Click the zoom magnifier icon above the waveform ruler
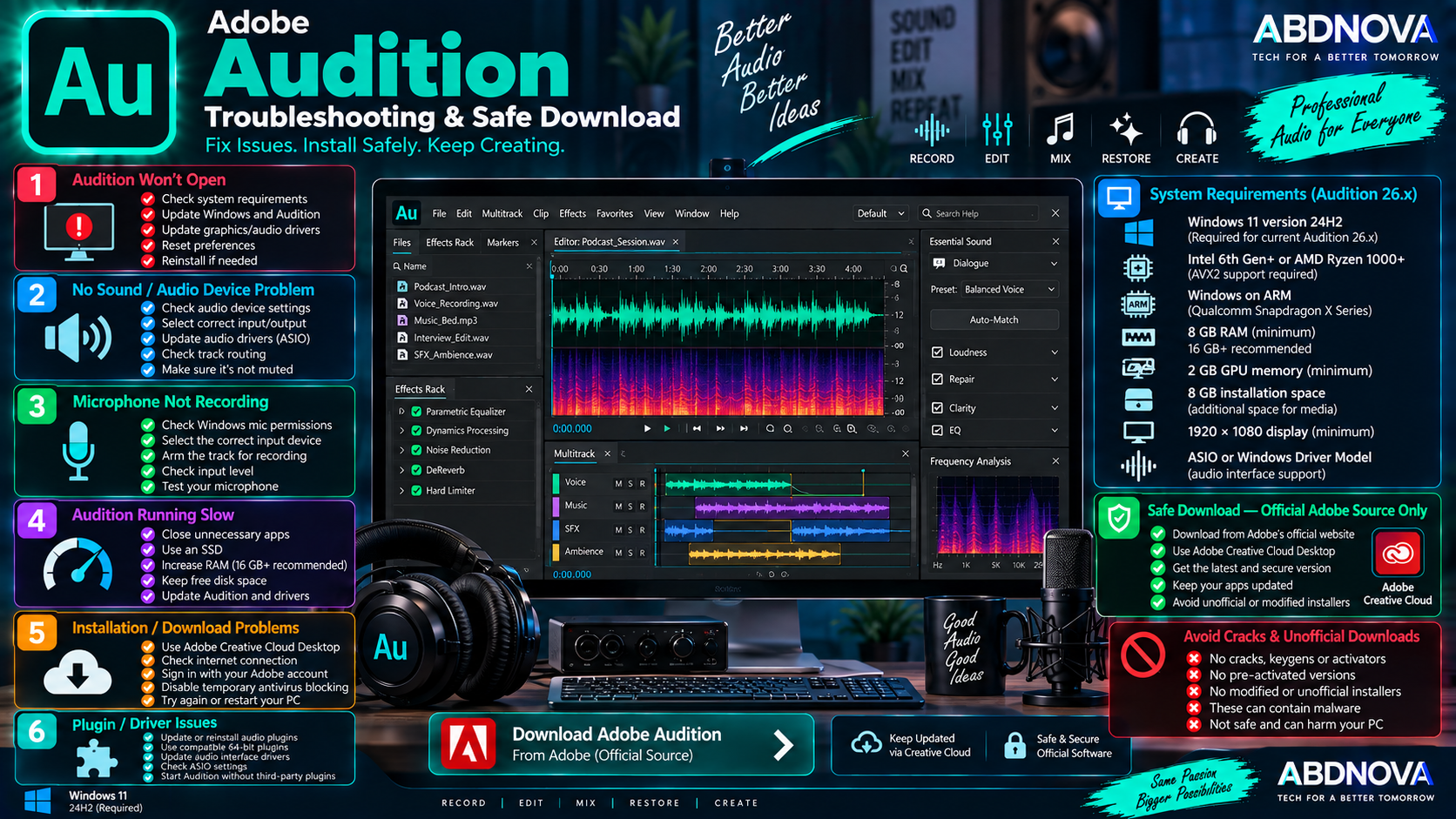 (904, 269)
